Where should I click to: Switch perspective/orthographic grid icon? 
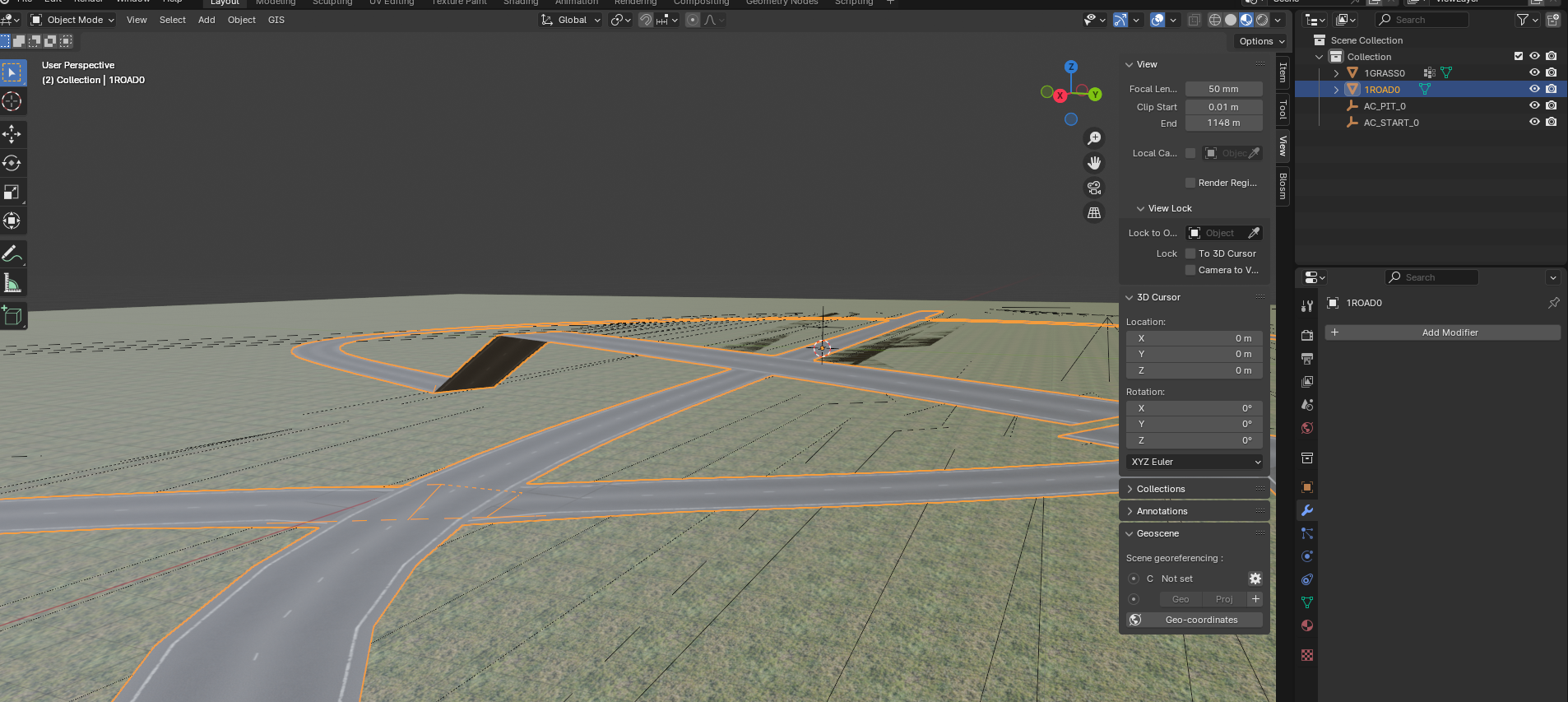pyautogui.click(x=1094, y=212)
